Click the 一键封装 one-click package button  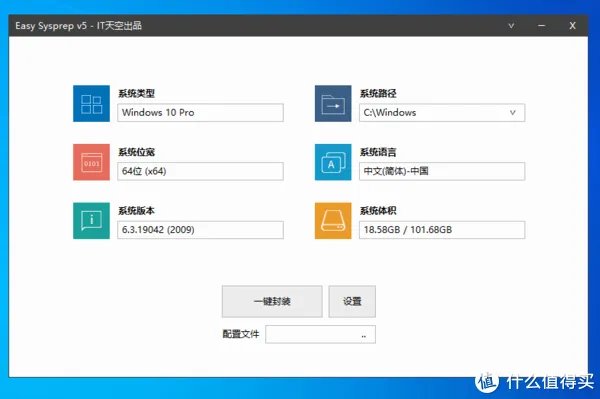pos(272,301)
